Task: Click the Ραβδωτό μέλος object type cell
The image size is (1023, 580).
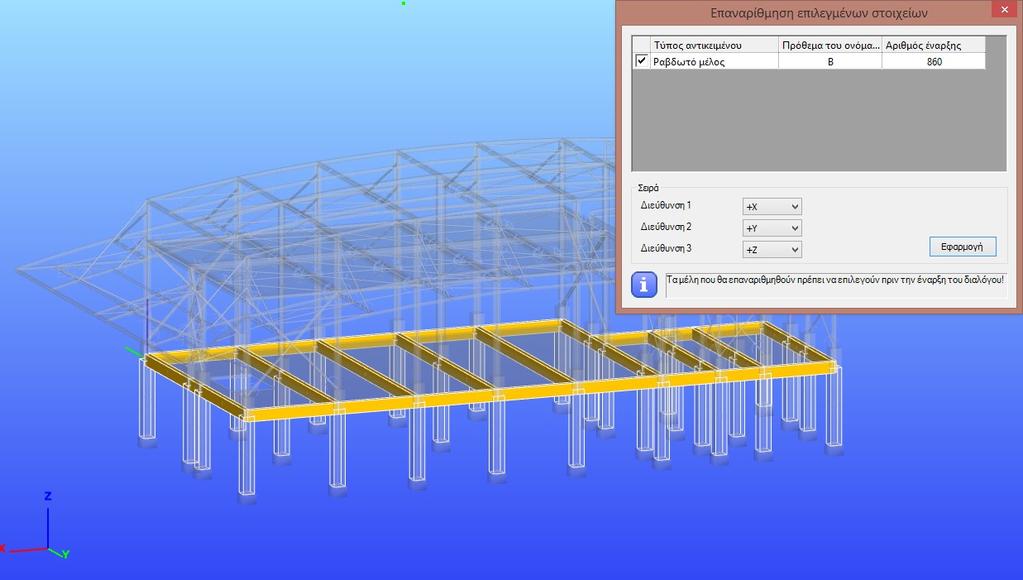Action: 714,61
